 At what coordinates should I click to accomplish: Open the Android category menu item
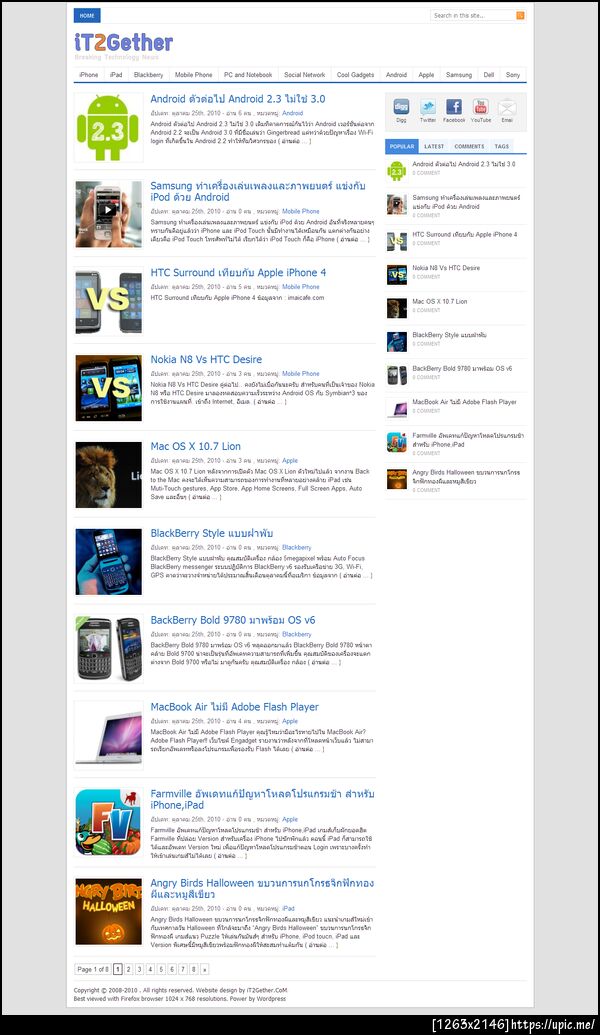(396, 75)
